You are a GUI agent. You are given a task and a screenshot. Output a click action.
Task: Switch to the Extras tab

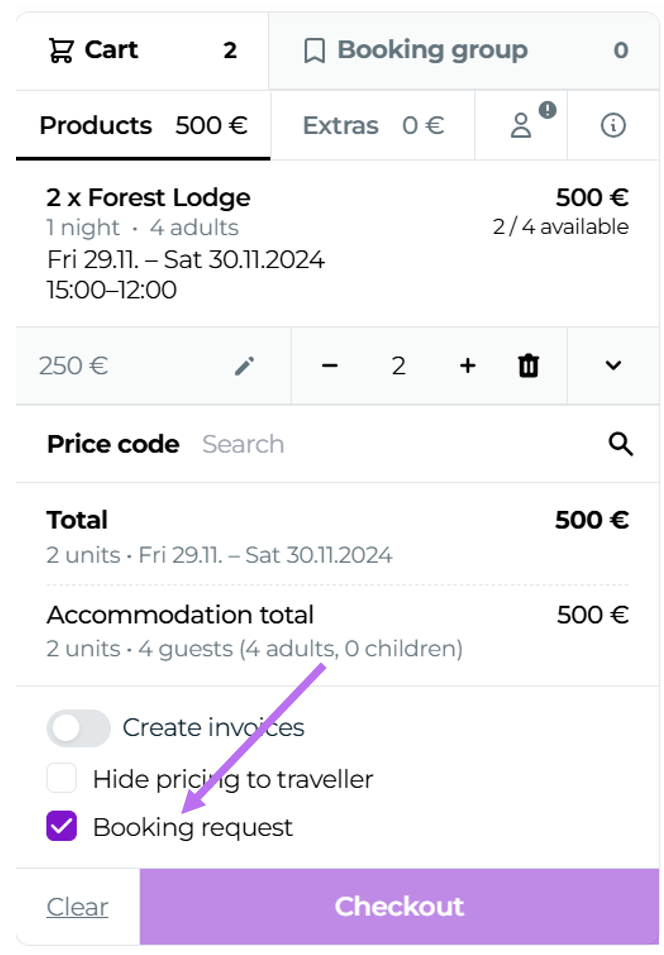tap(372, 125)
